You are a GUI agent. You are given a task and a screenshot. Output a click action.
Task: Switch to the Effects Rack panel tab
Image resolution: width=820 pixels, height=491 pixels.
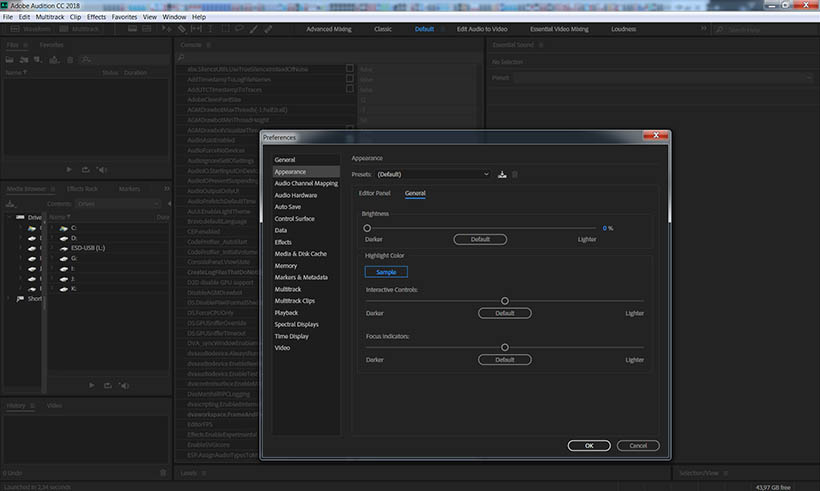(82, 189)
